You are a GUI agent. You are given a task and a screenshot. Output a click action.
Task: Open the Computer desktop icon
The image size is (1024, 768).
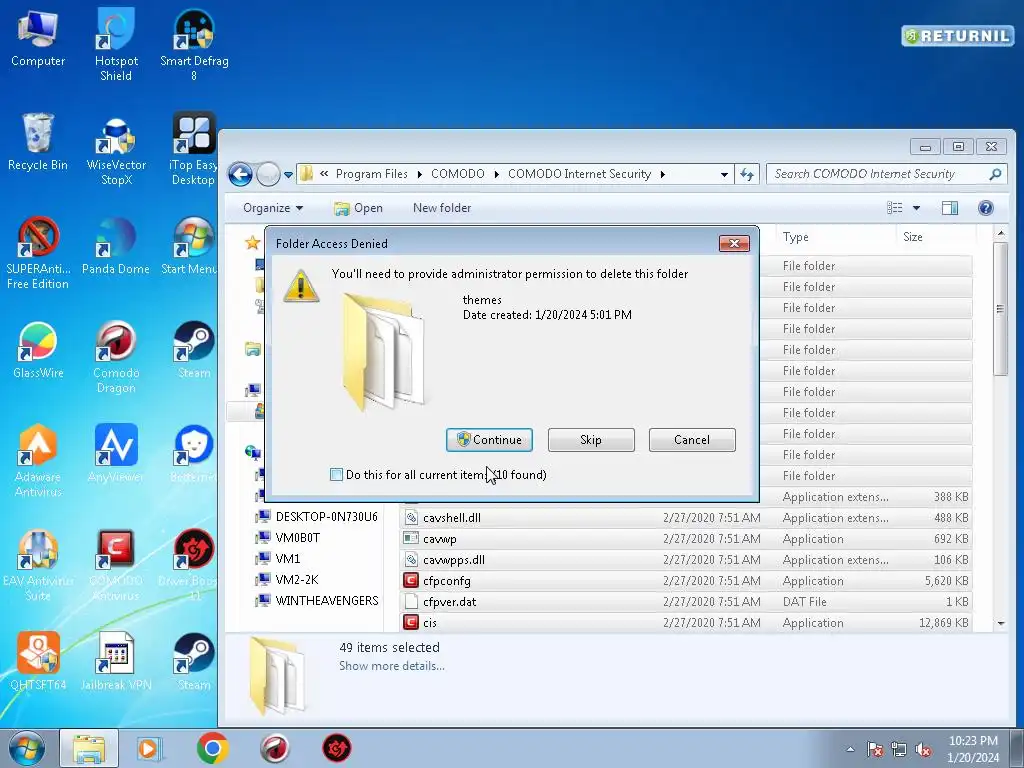click(38, 39)
